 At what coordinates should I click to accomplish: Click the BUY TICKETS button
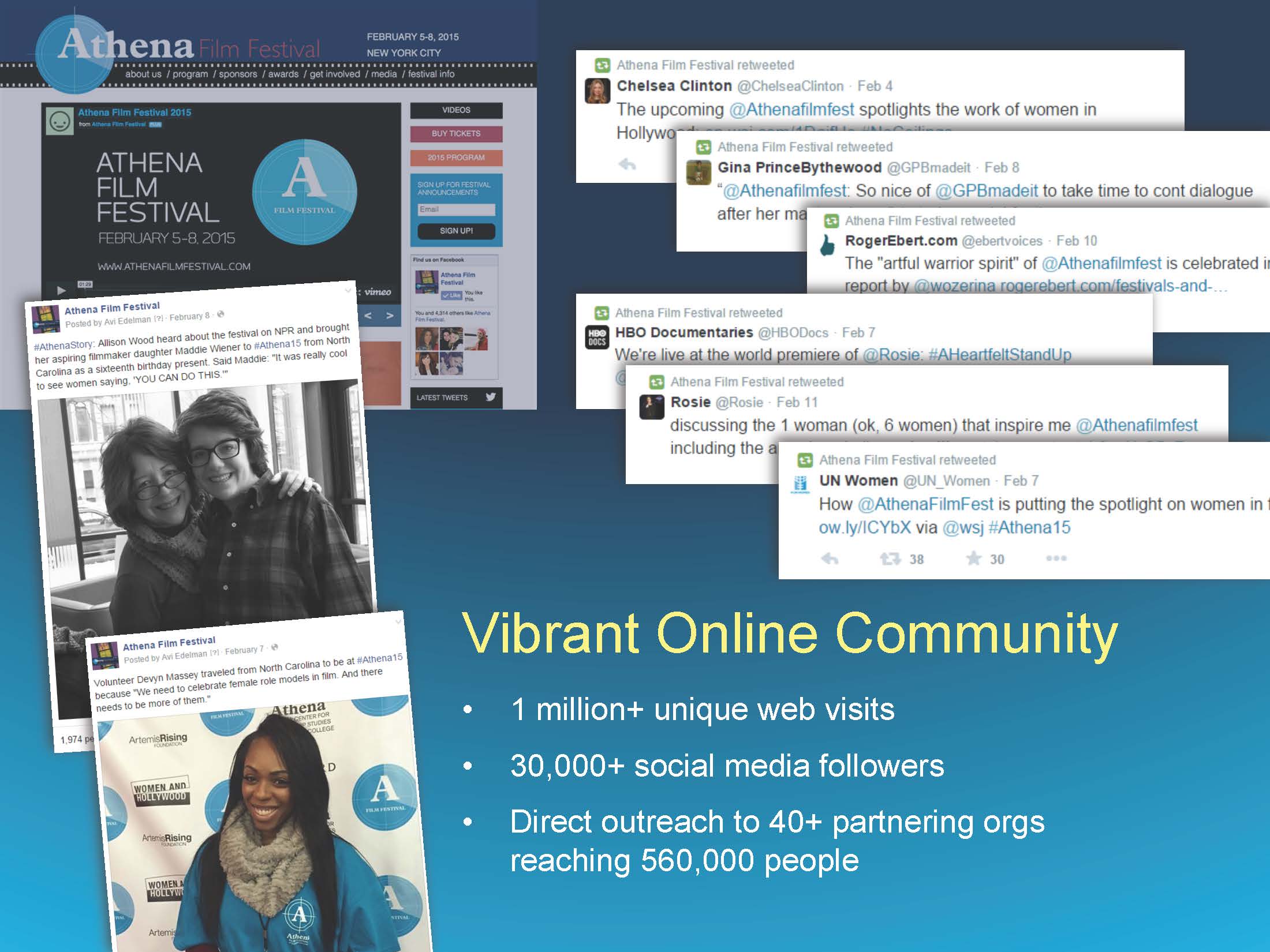pos(456,133)
